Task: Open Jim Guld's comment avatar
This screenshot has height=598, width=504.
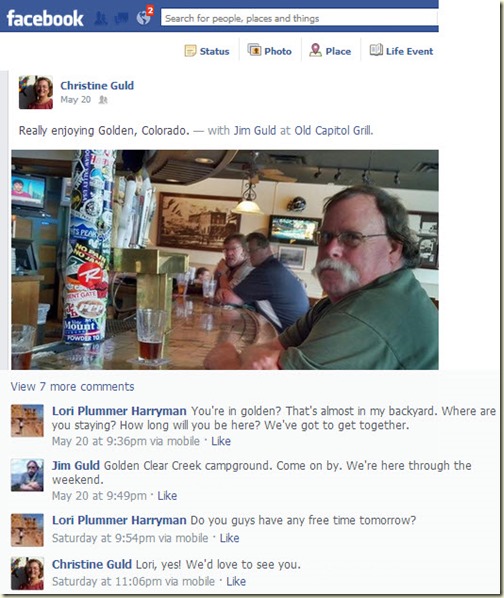Action: coord(27,475)
